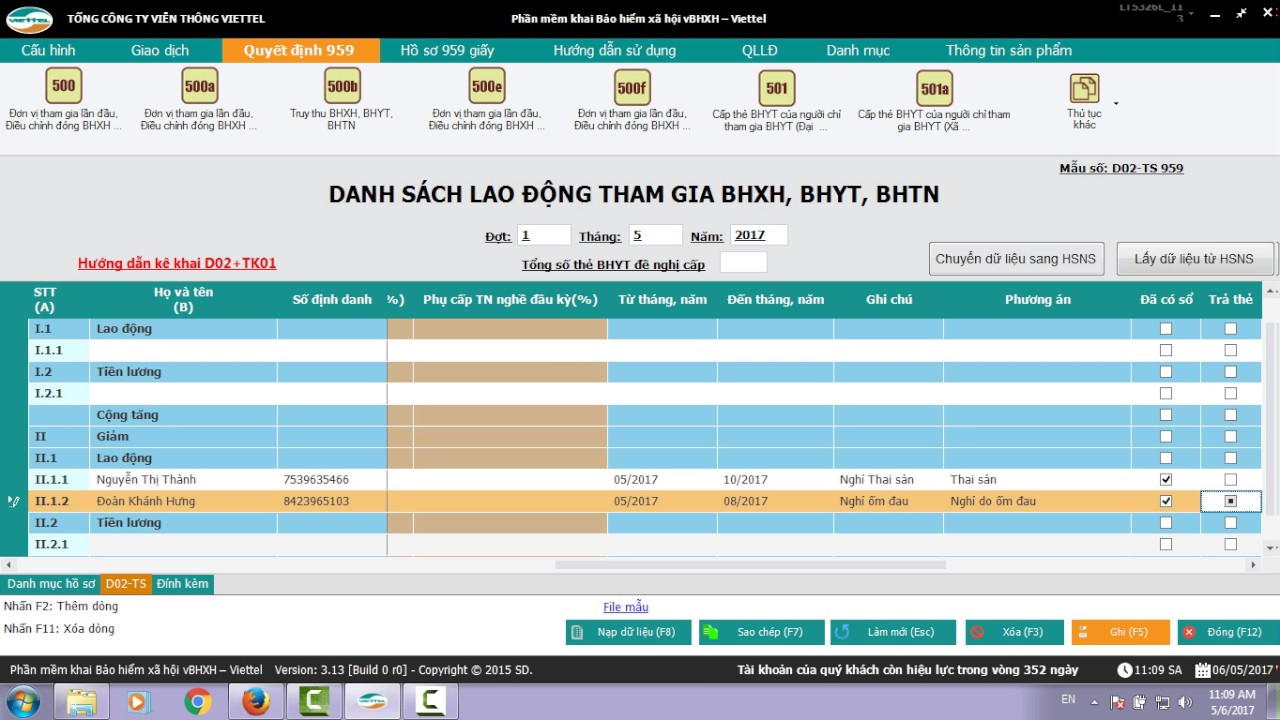Click the Đợt input field
Image resolution: width=1280 pixels, height=720 pixels.
pos(544,235)
